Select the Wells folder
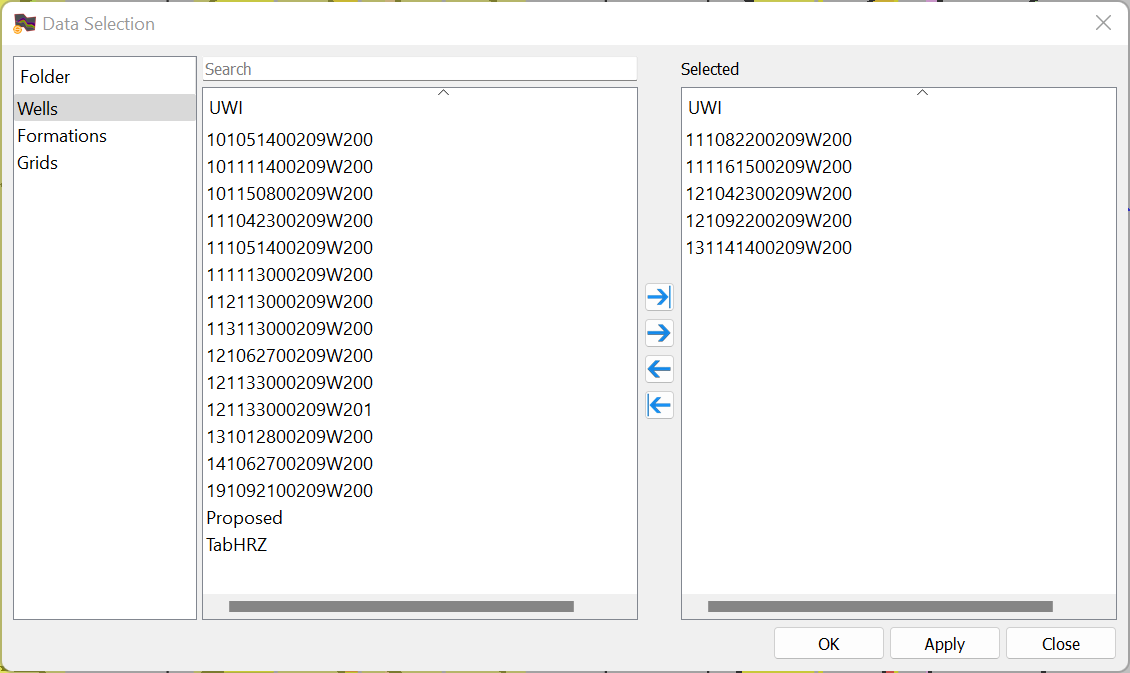 [37, 108]
